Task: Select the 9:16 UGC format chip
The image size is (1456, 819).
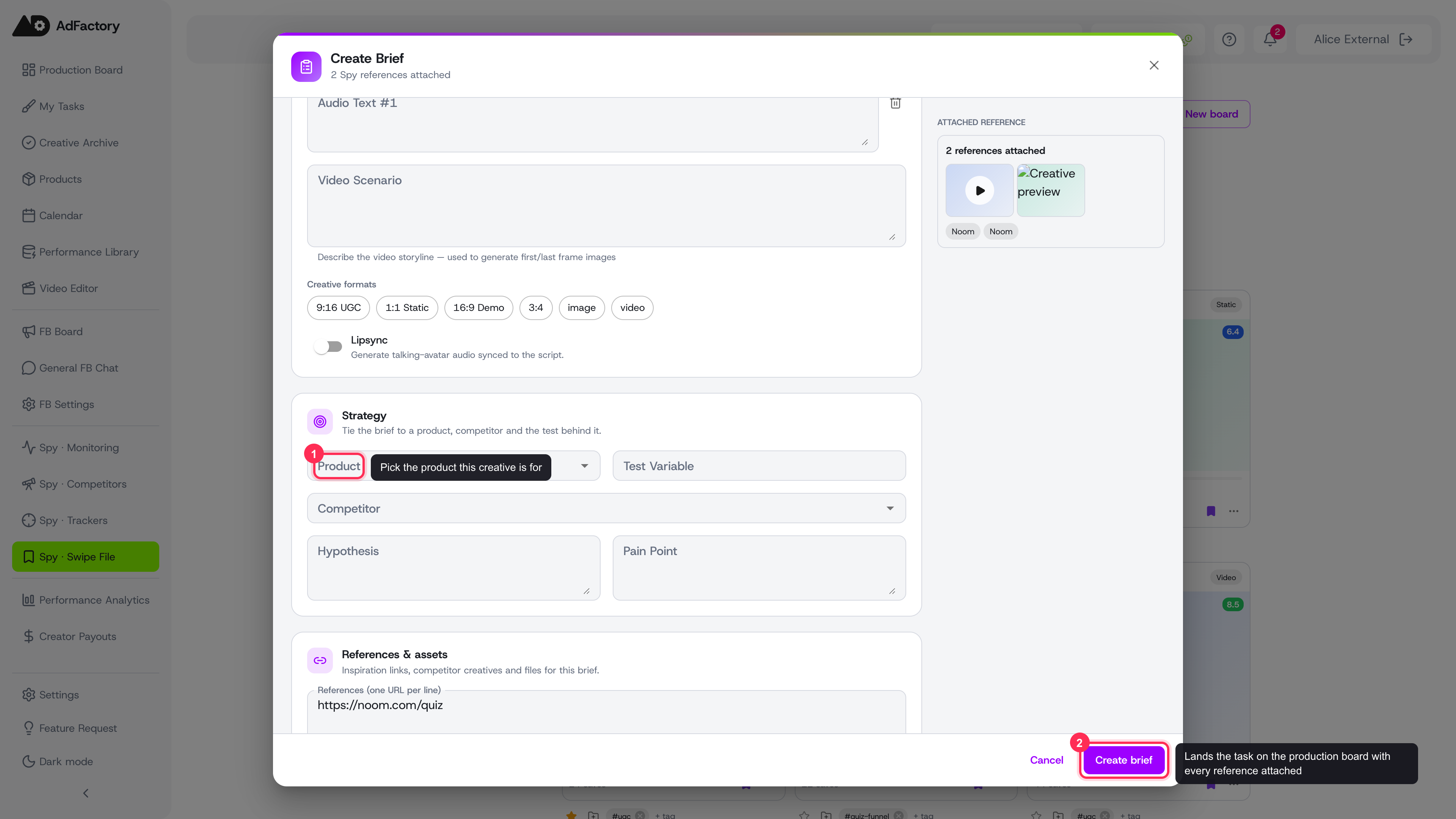Action: tap(338, 308)
